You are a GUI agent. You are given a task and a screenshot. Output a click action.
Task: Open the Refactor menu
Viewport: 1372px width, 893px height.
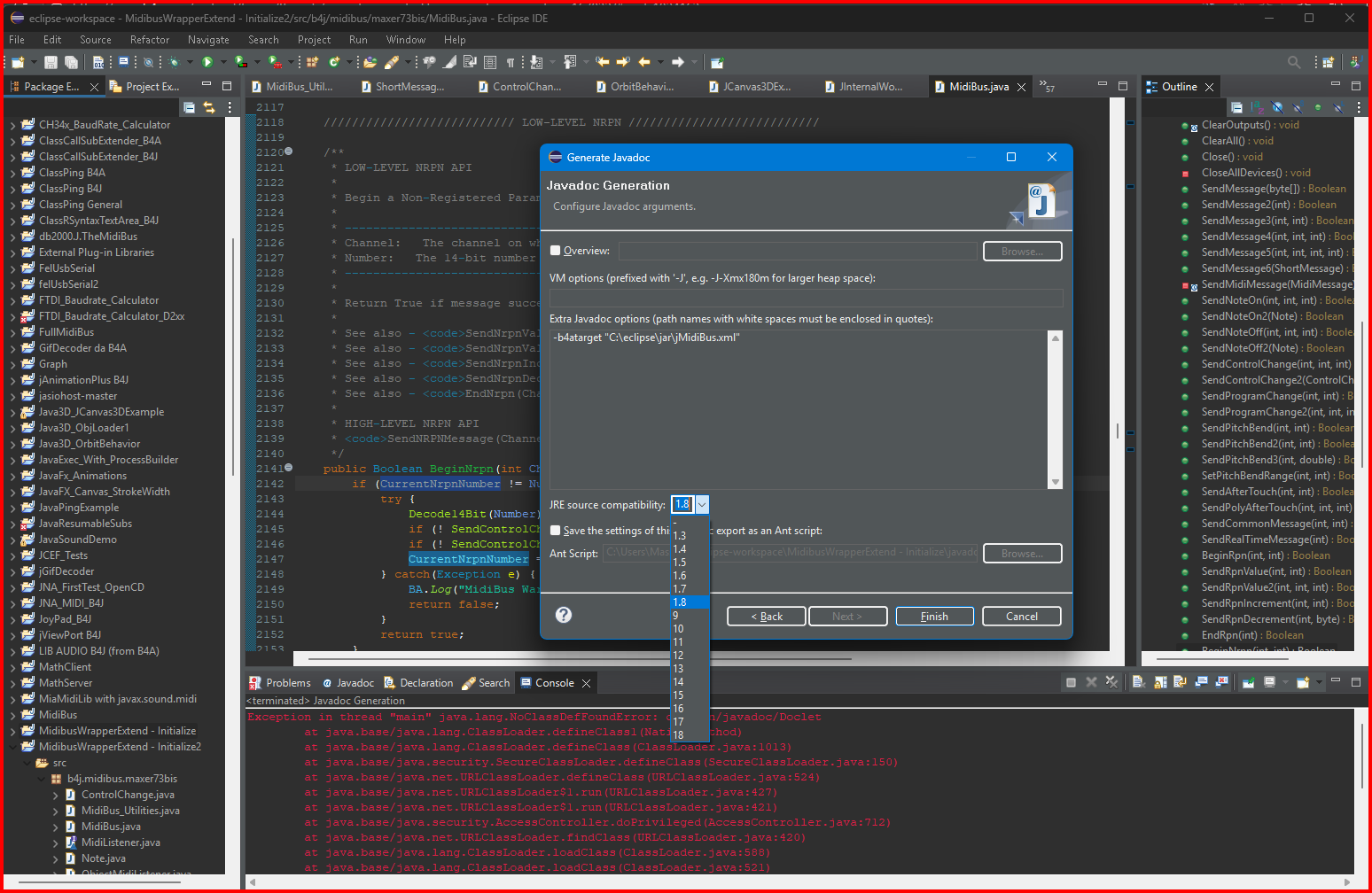[150, 40]
